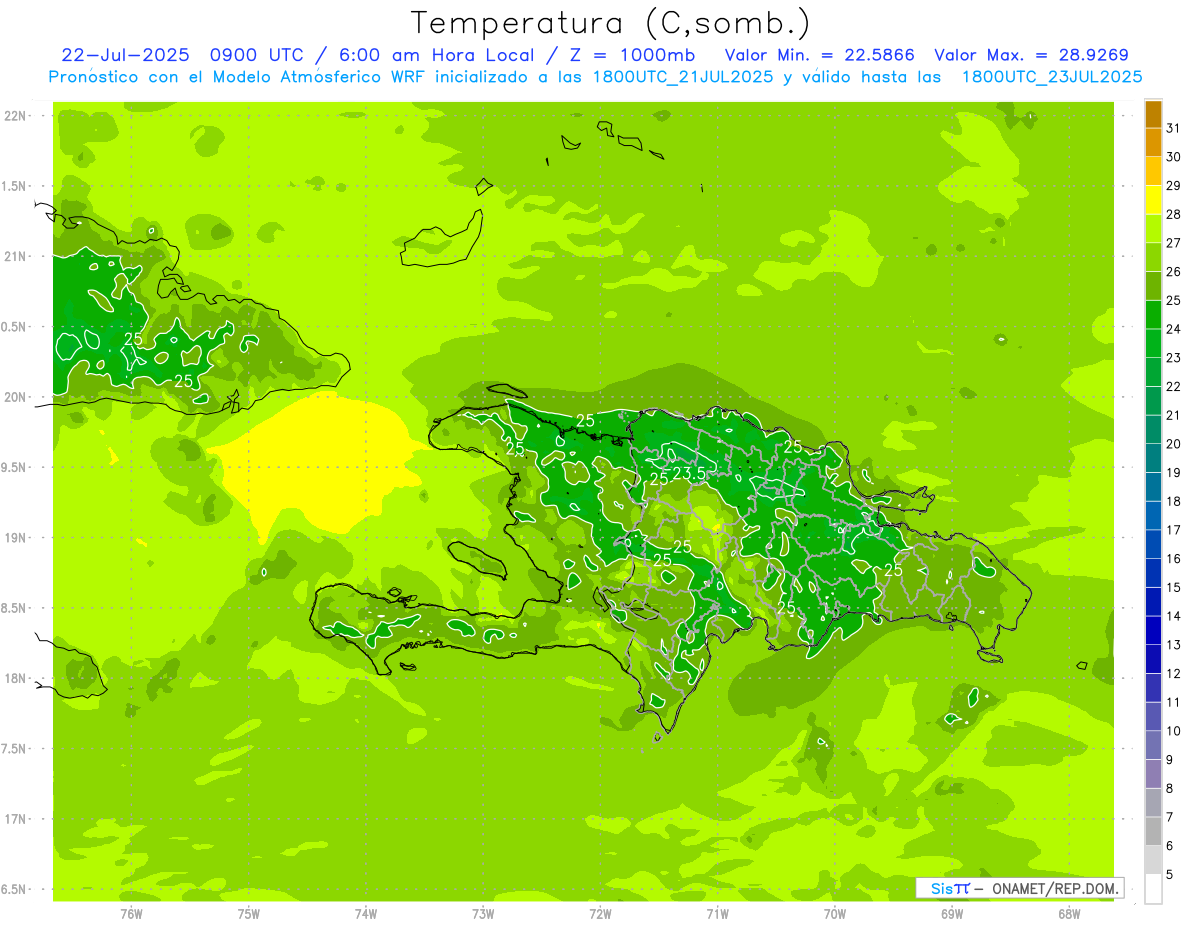Click the "22" value on color scale
The height and width of the screenshot is (927, 1200).
[x=1174, y=387]
